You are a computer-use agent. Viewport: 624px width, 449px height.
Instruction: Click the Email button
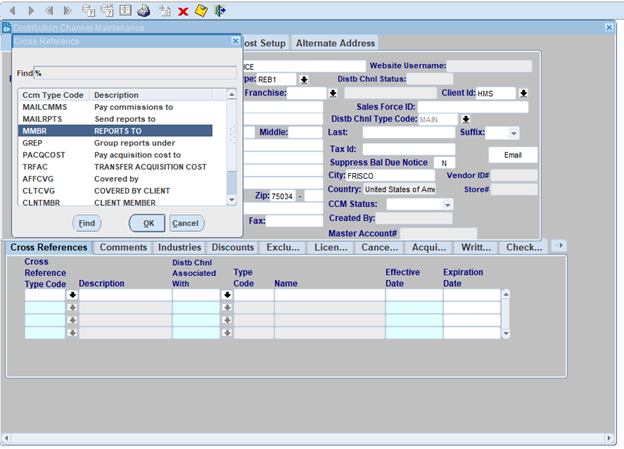(x=512, y=155)
